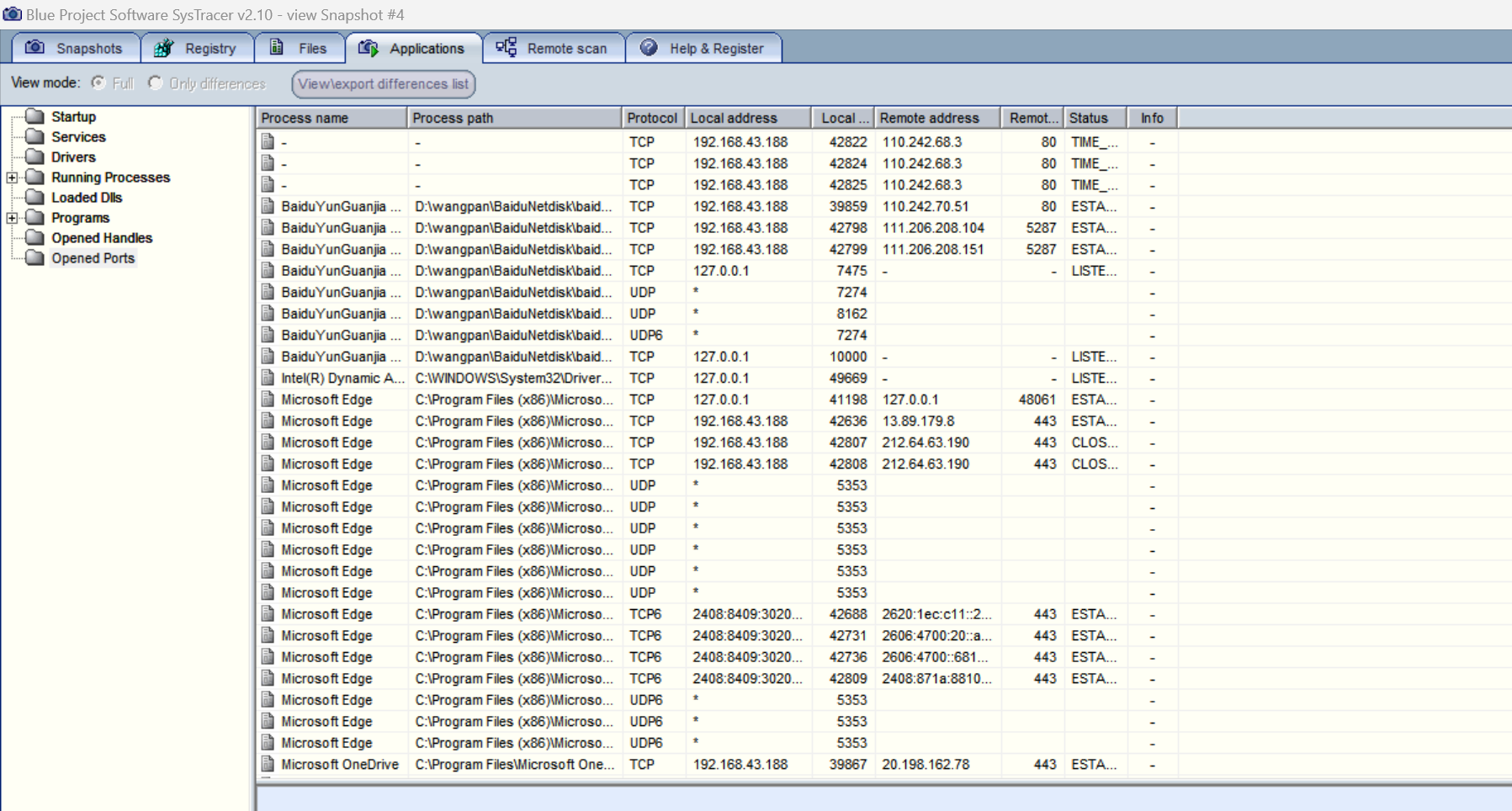Viewport: 1512px width, 811px height.
Task: Switch to the Files tab
Action: point(300,48)
